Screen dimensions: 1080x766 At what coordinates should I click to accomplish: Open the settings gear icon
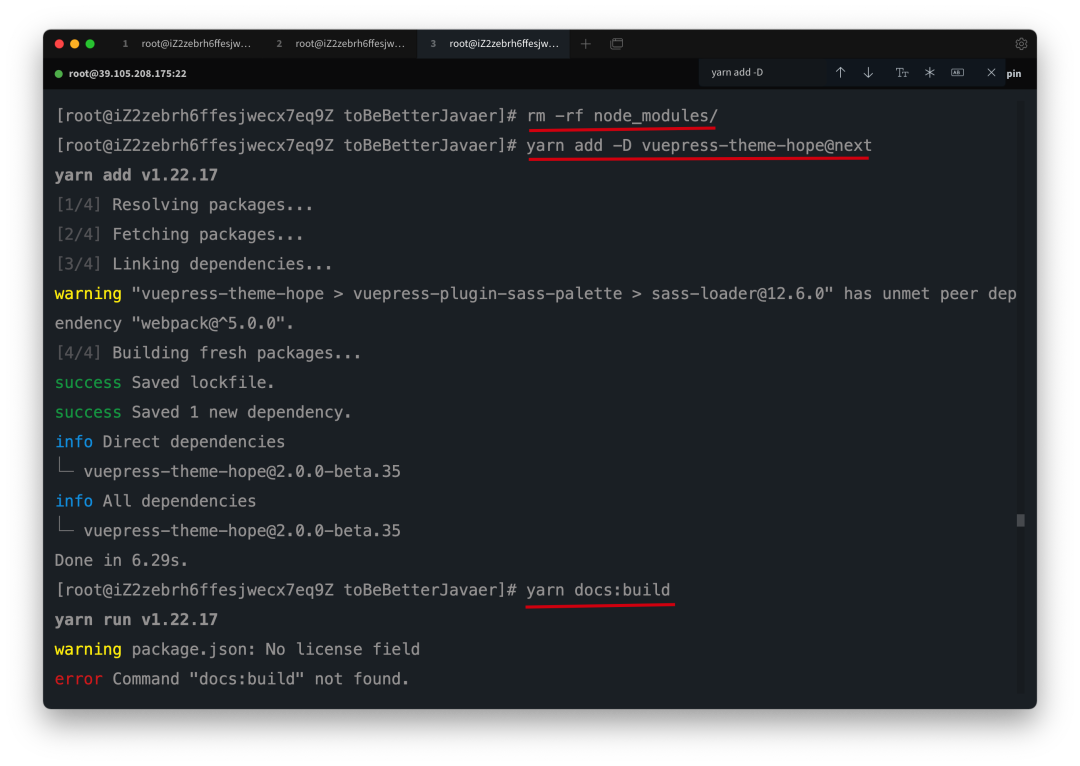point(1021,44)
